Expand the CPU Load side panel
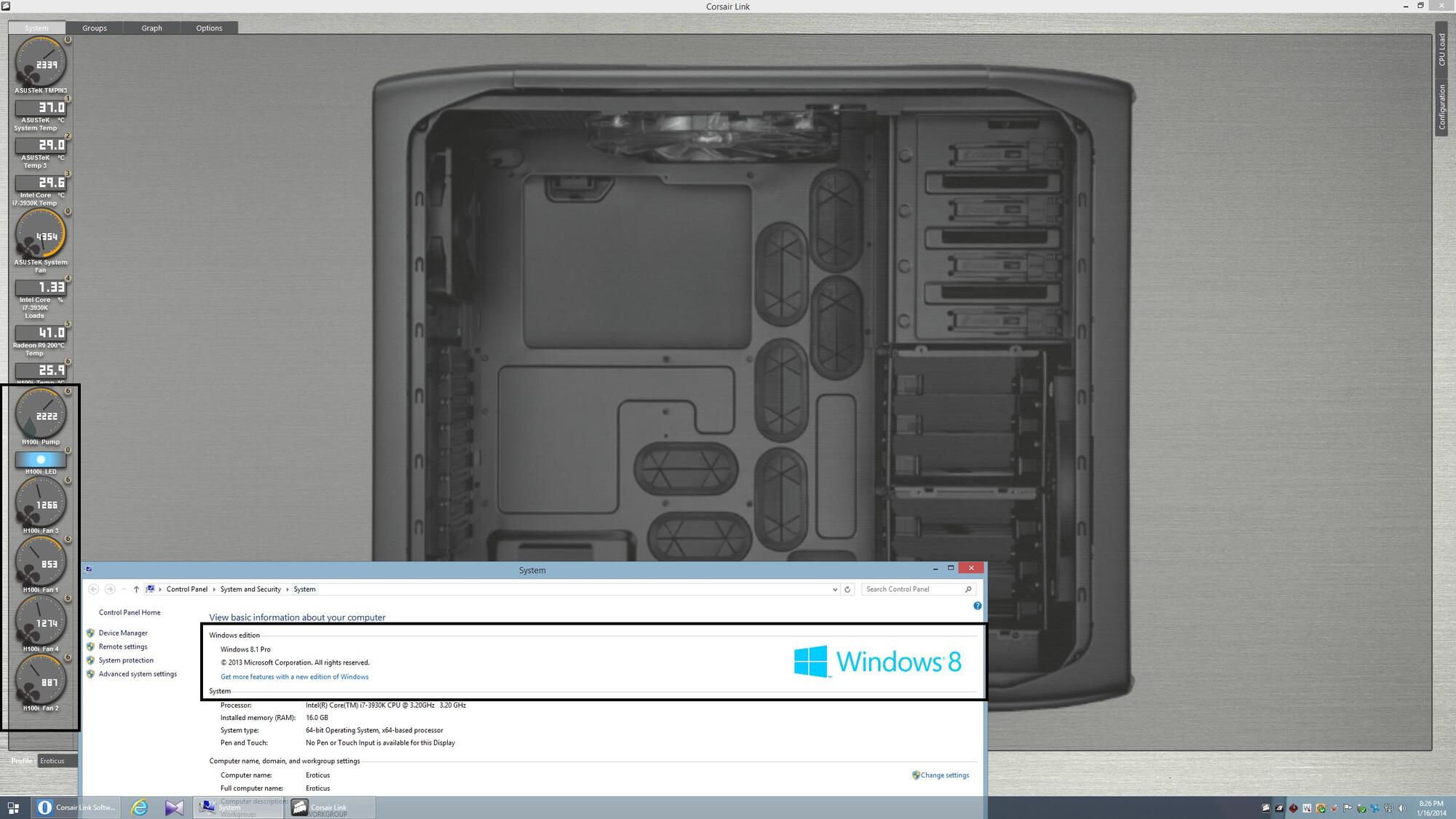Viewport: 1456px width, 819px height. point(1442,51)
